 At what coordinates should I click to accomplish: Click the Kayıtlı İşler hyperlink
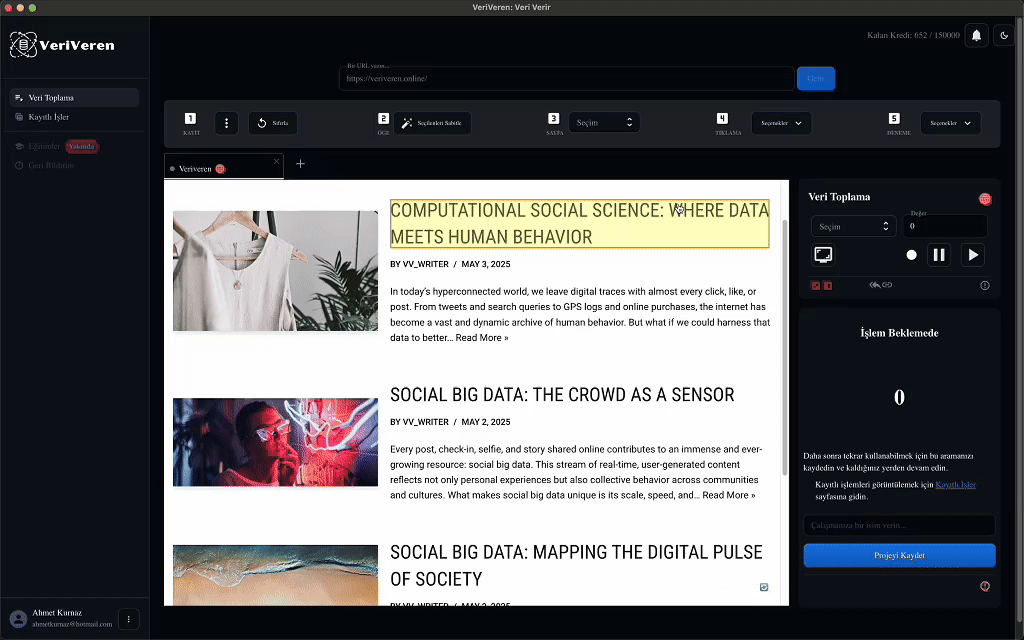(955, 485)
